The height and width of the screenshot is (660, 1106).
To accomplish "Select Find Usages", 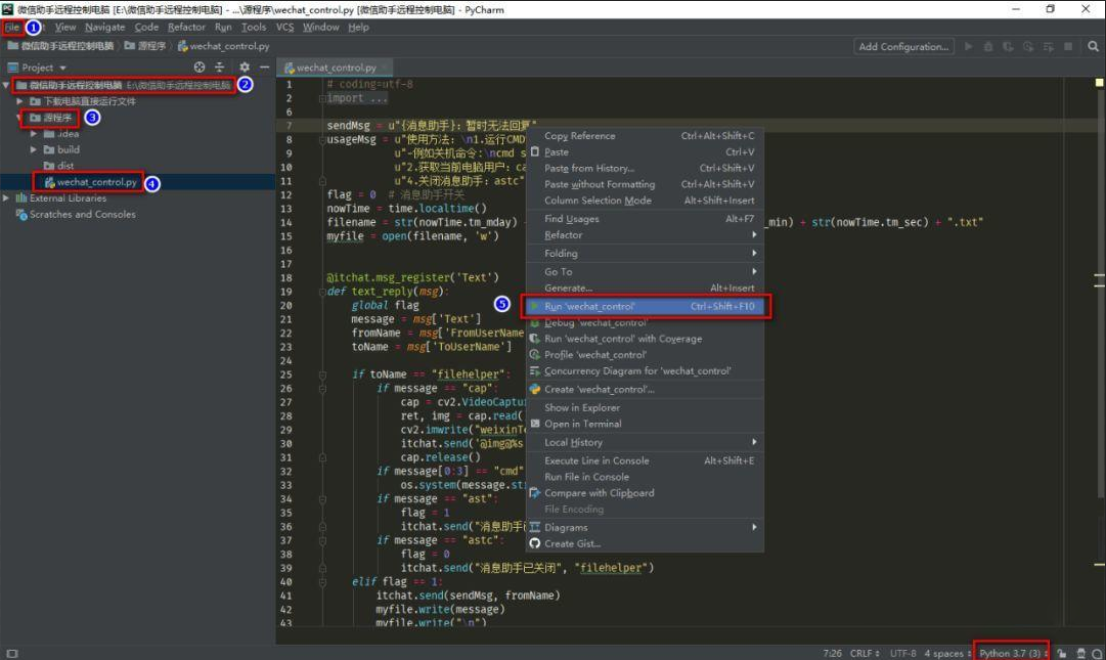I will tap(645, 219).
